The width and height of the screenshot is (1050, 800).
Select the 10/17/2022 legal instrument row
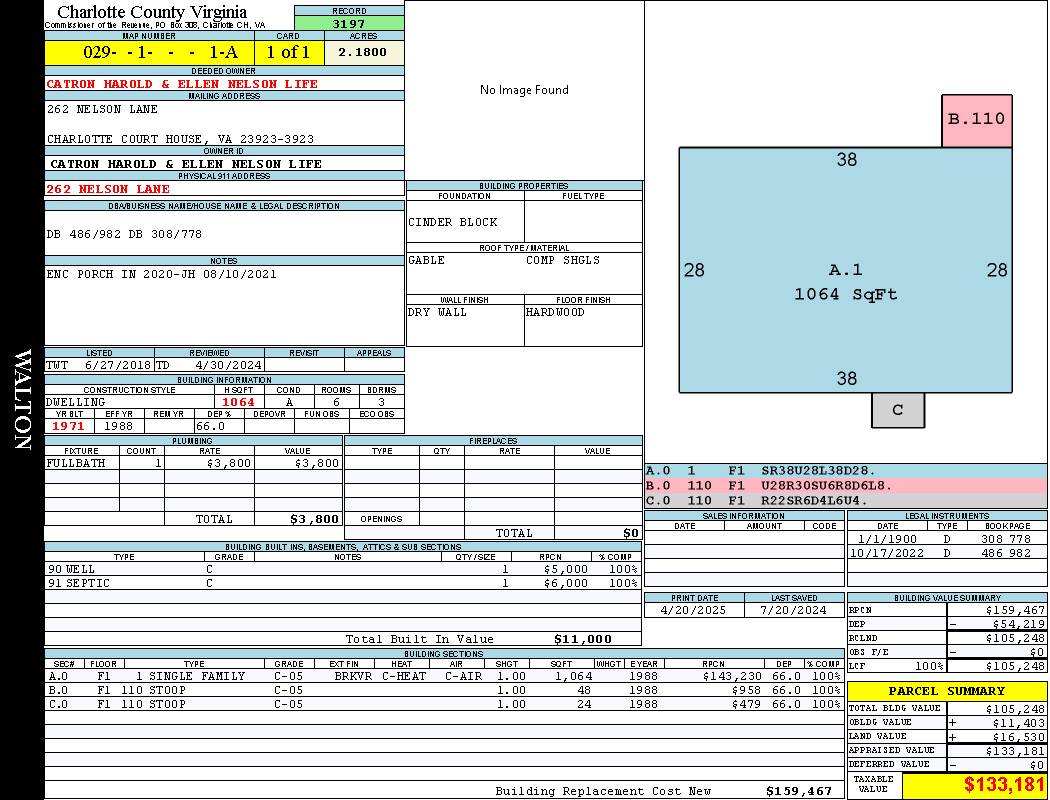tap(946, 553)
